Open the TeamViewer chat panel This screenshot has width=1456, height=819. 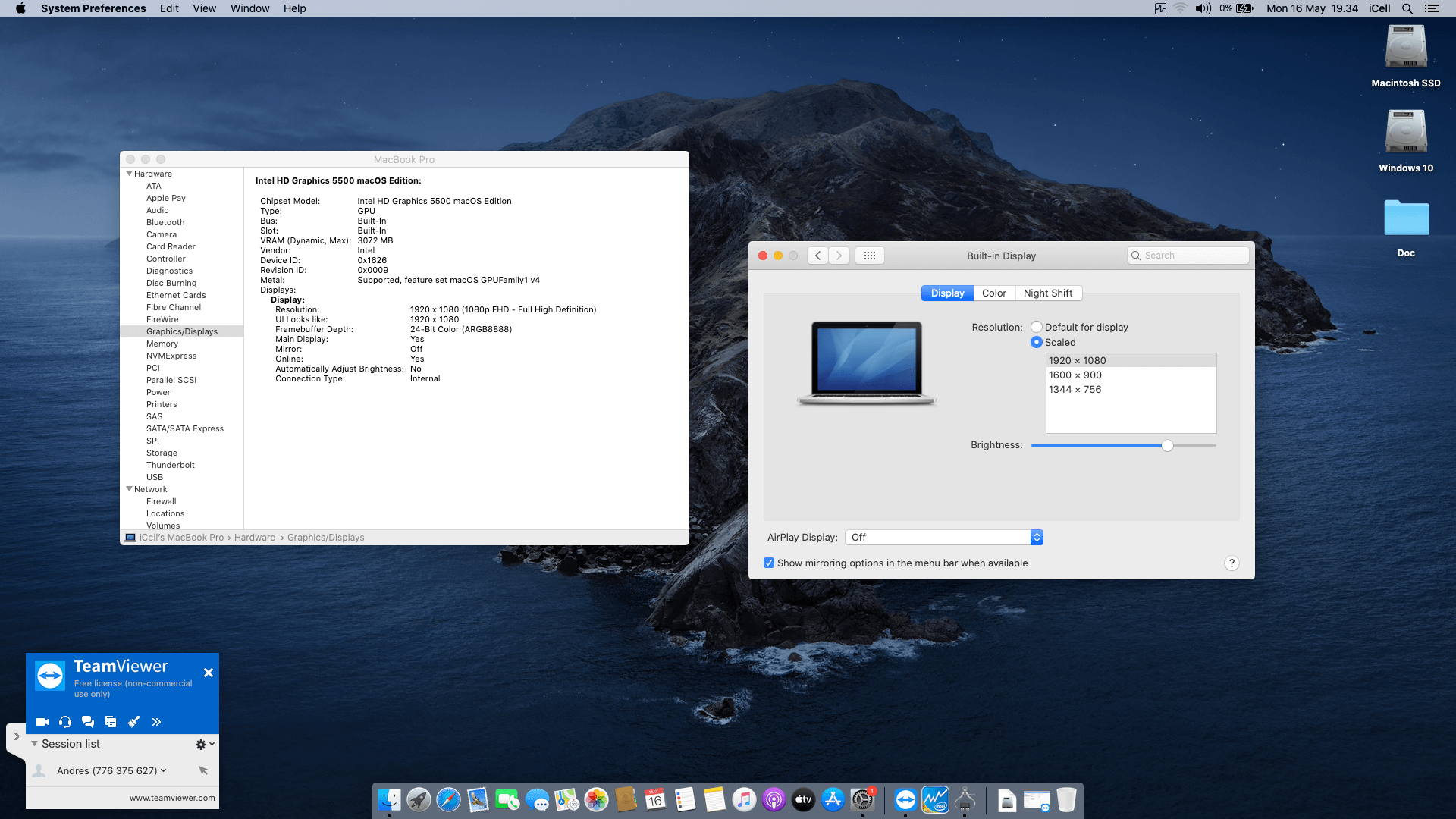[x=88, y=721]
